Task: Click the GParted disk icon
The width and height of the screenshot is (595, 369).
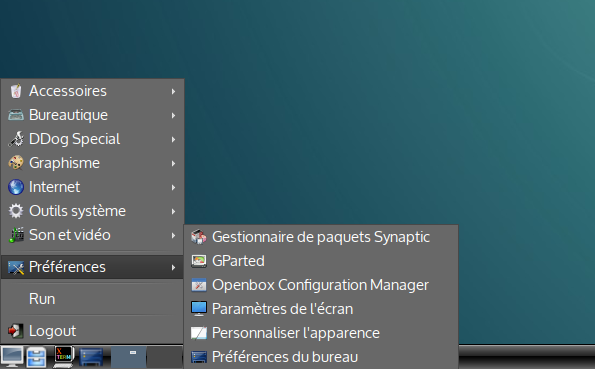Action: tap(198, 261)
